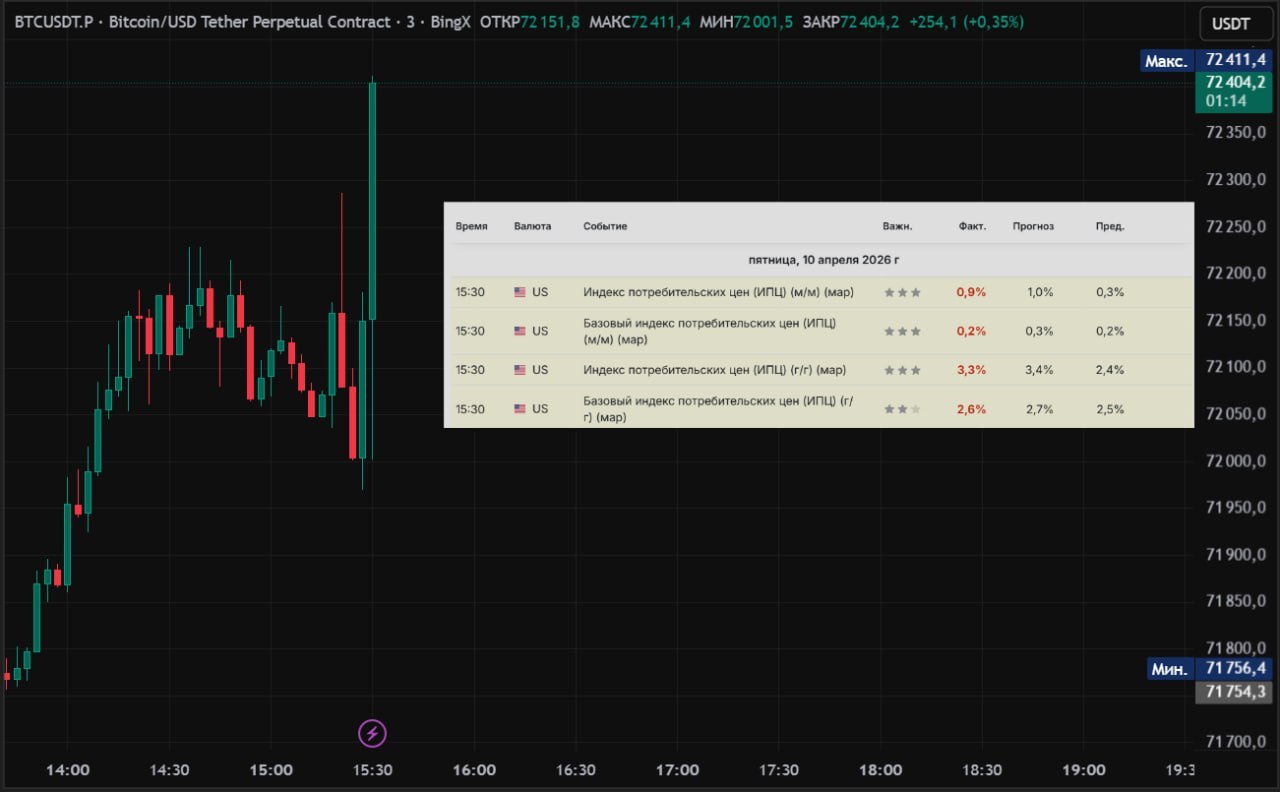Click the Прогноз column header
The width and height of the screenshot is (1280, 792).
[1032, 226]
